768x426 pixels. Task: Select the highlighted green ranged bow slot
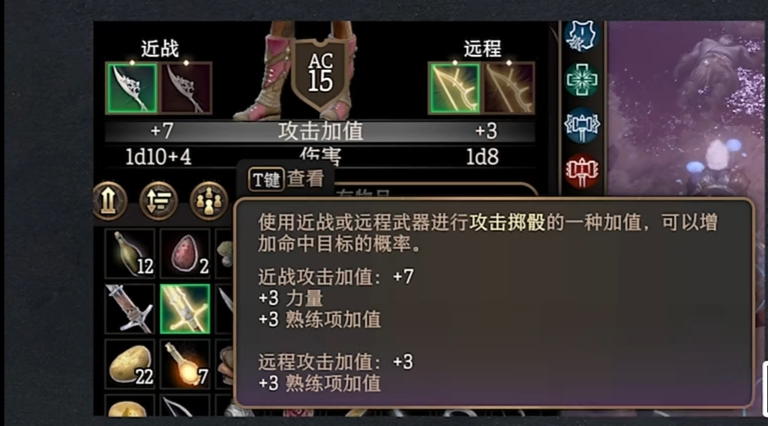point(455,88)
